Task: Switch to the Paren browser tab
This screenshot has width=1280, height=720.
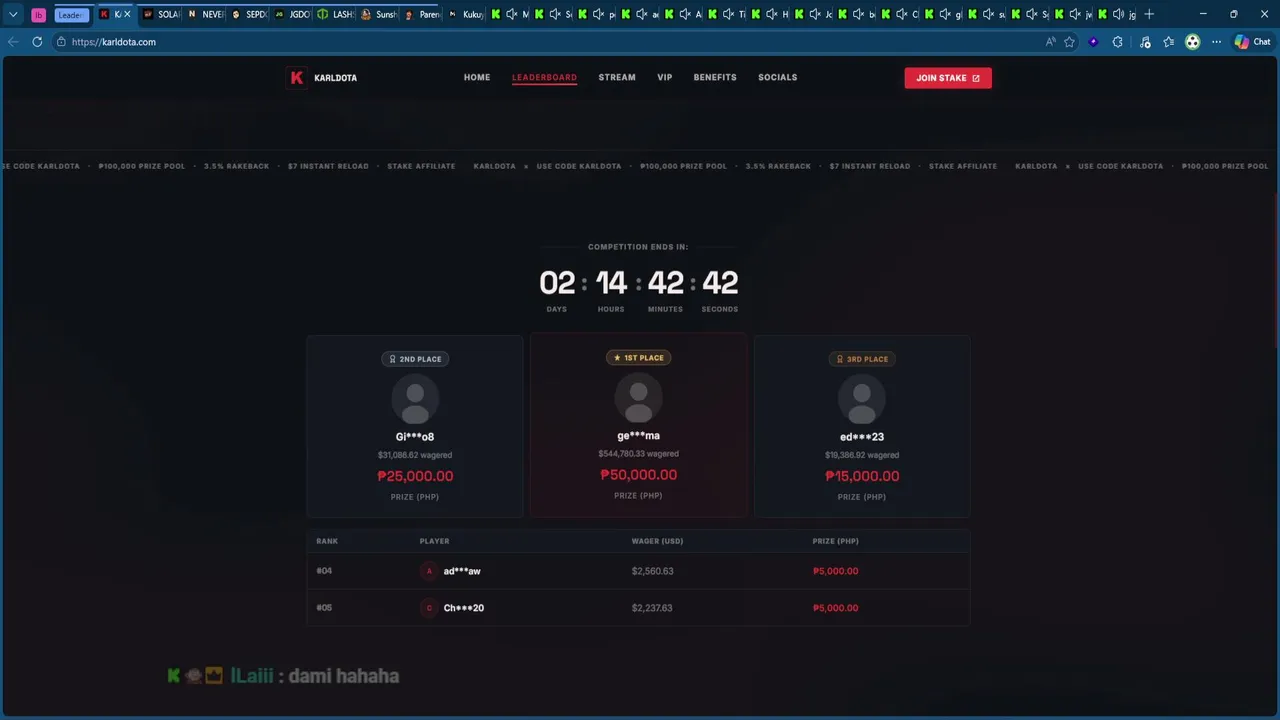Action: click(421, 14)
